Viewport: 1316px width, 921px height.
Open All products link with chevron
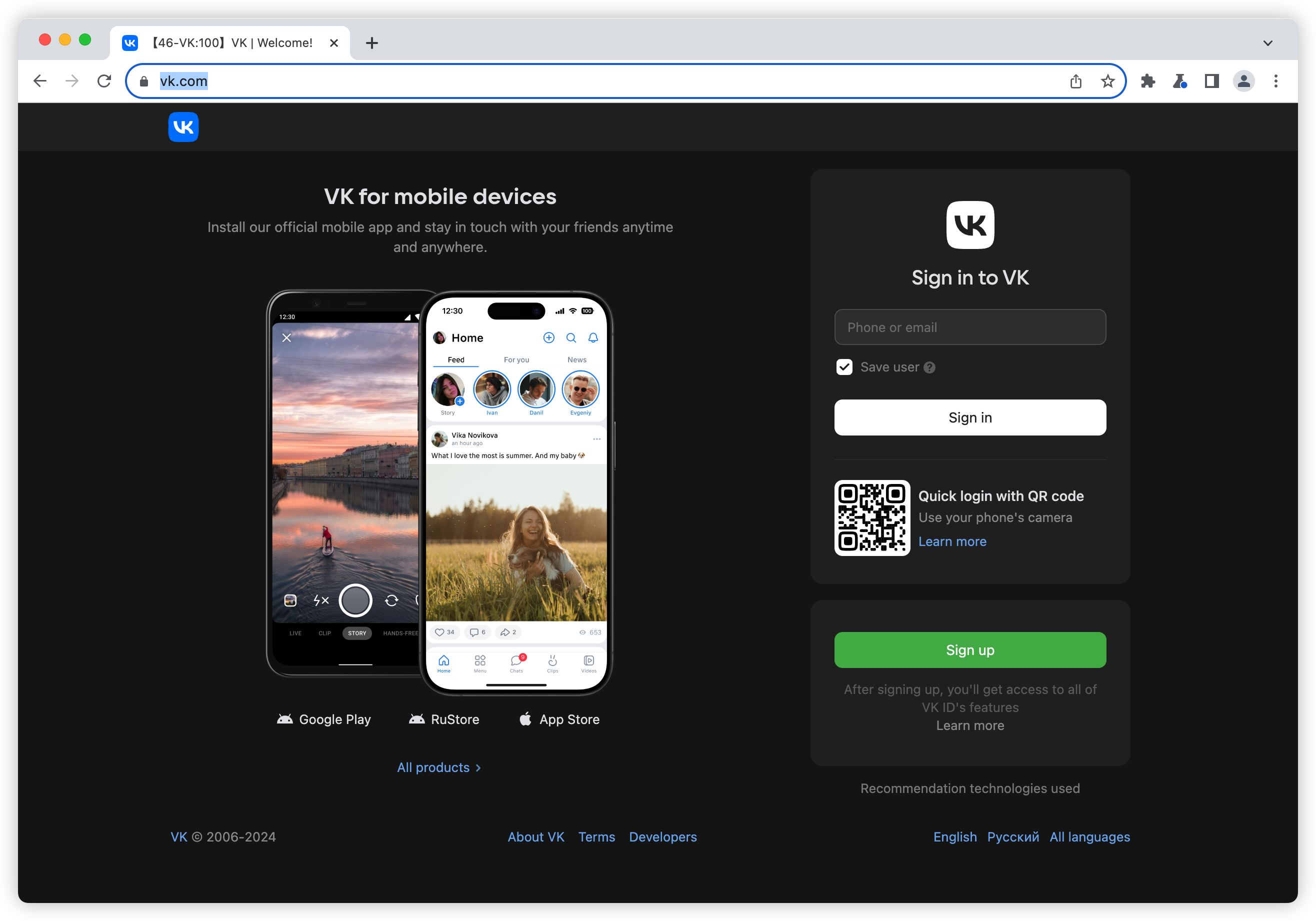coord(439,767)
